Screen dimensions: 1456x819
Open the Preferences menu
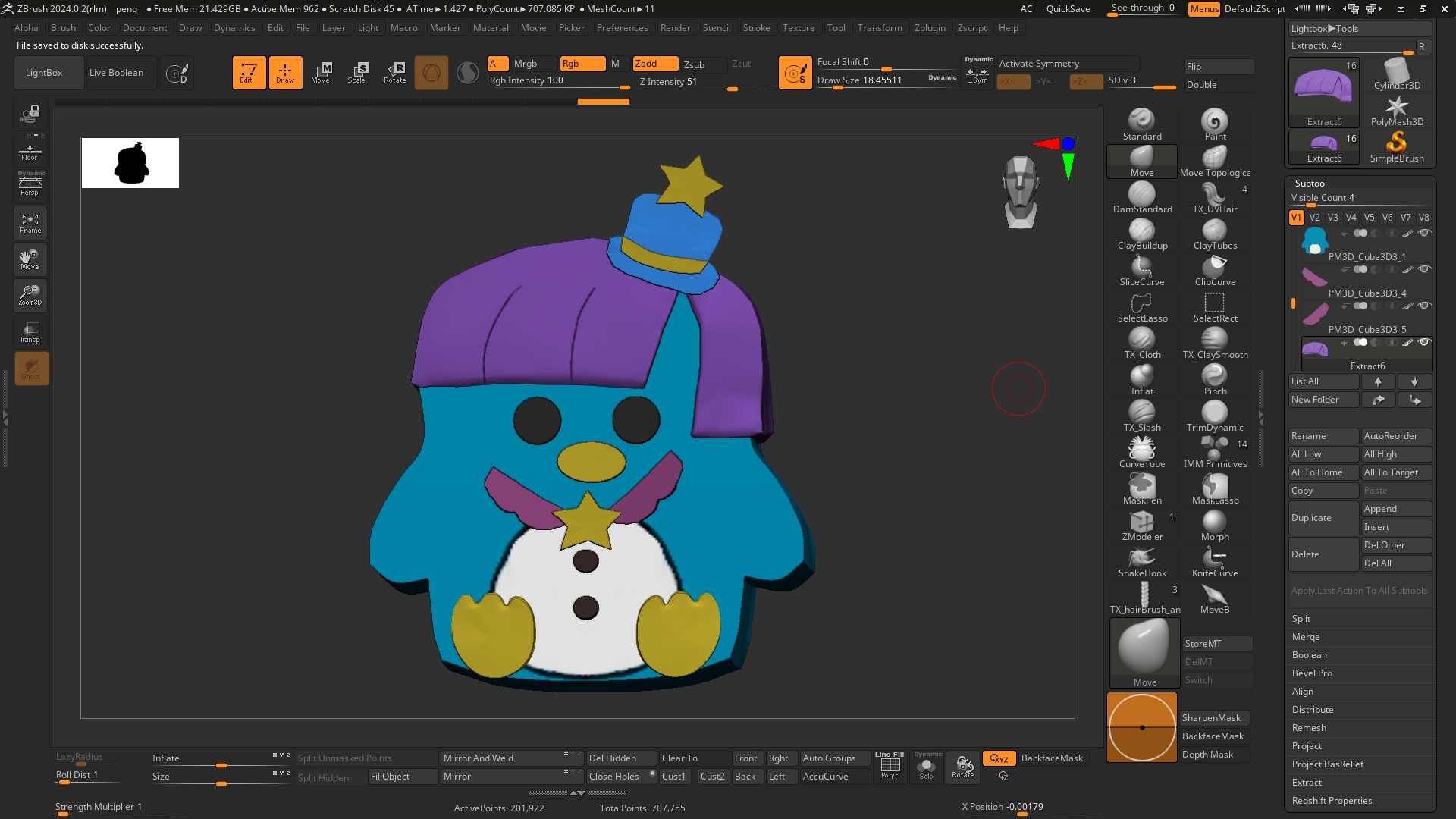(622, 28)
